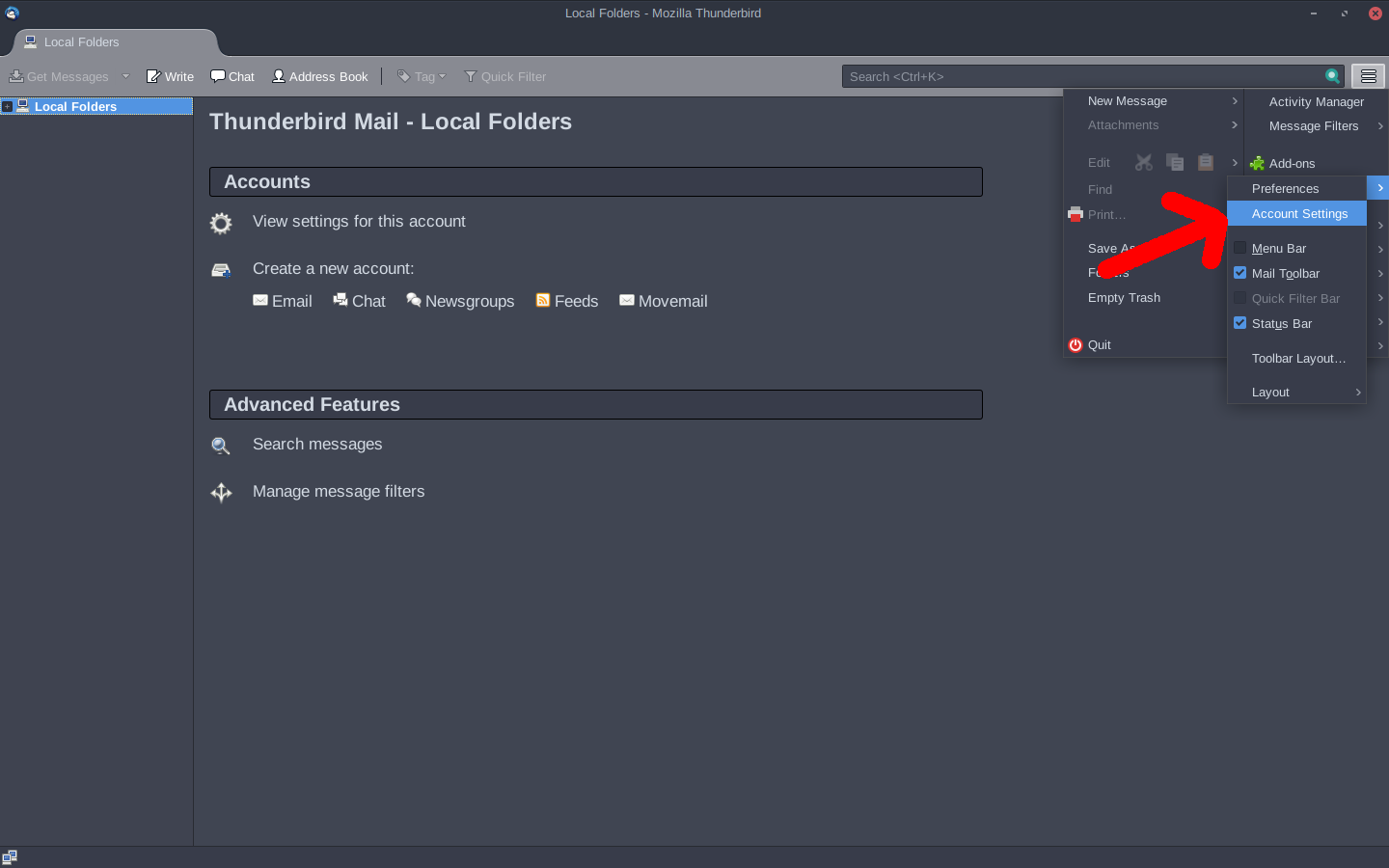Uncheck the Status Bar option

pyautogui.click(x=1240, y=323)
